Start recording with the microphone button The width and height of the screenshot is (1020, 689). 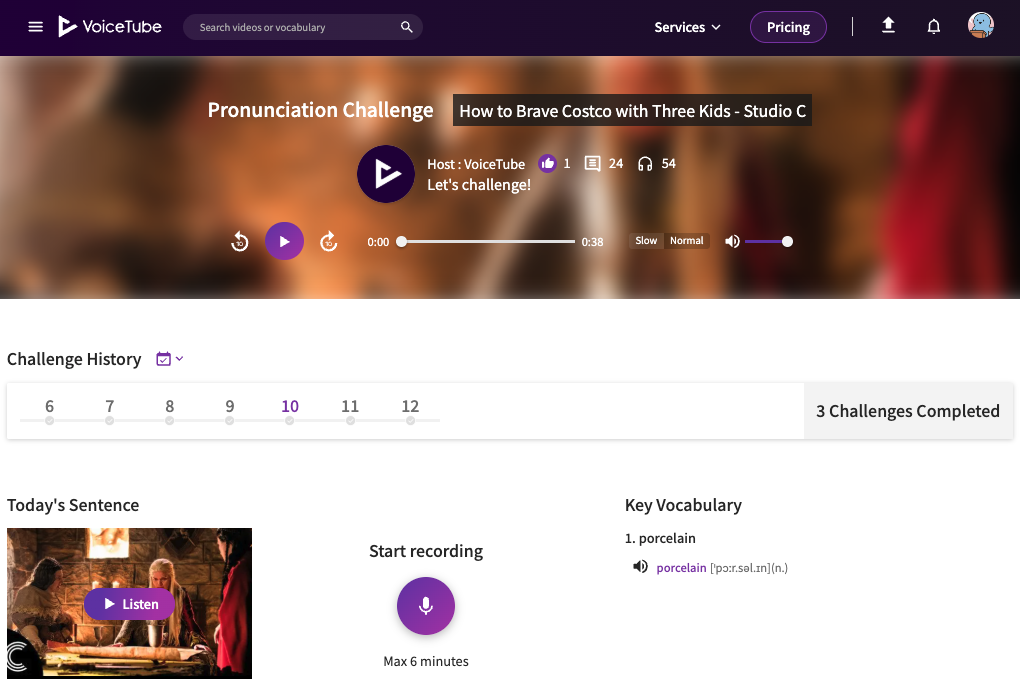pyautogui.click(x=426, y=606)
